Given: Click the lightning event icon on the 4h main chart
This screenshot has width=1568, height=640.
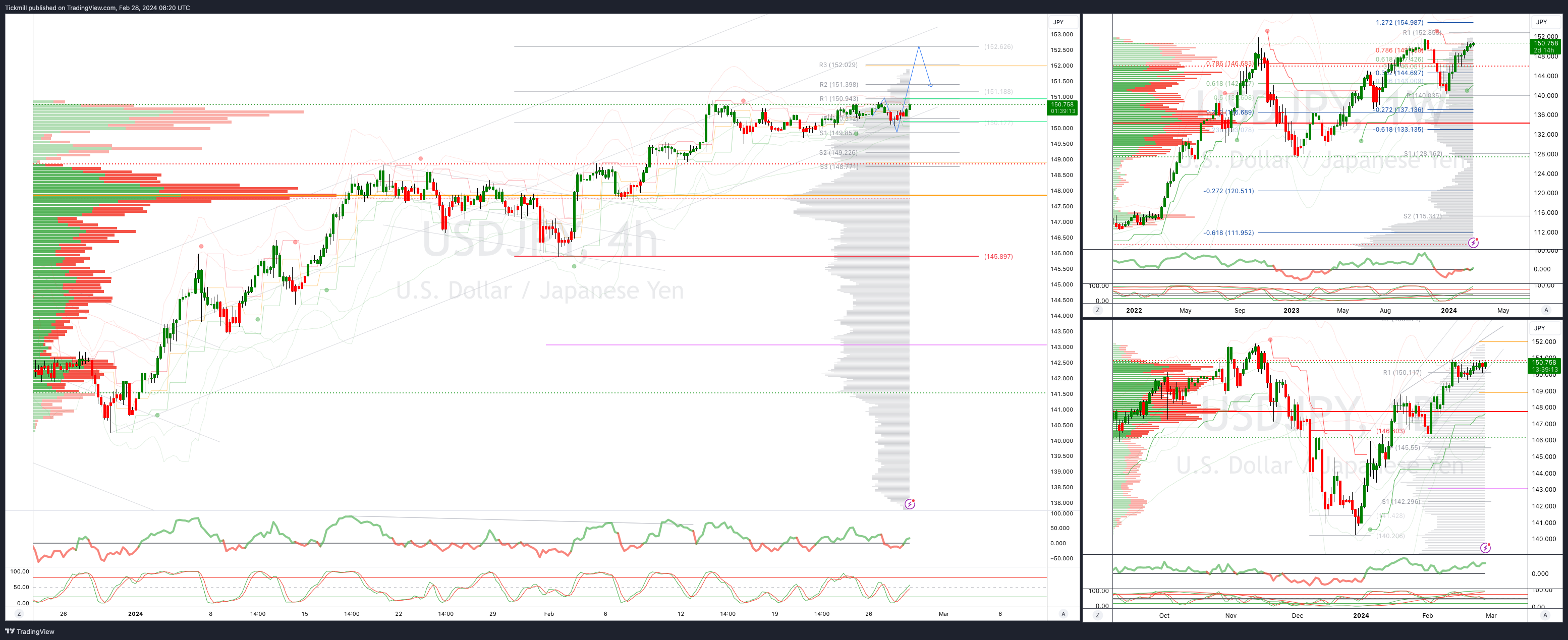Looking at the screenshot, I should [910, 504].
